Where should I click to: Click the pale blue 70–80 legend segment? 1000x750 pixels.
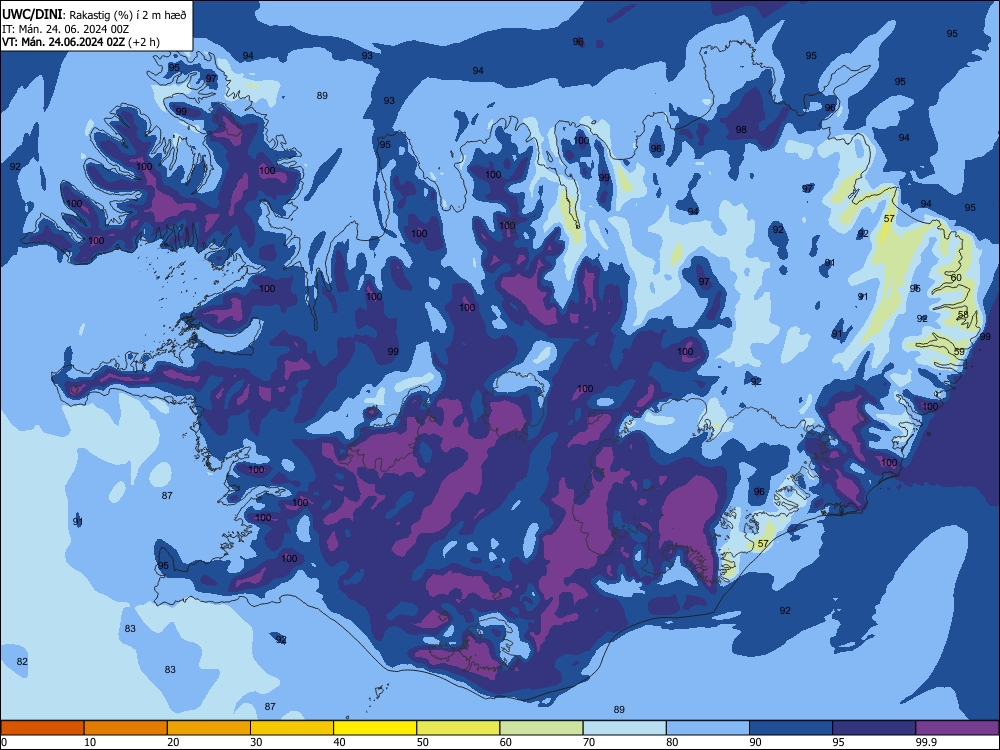(x=624, y=728)
